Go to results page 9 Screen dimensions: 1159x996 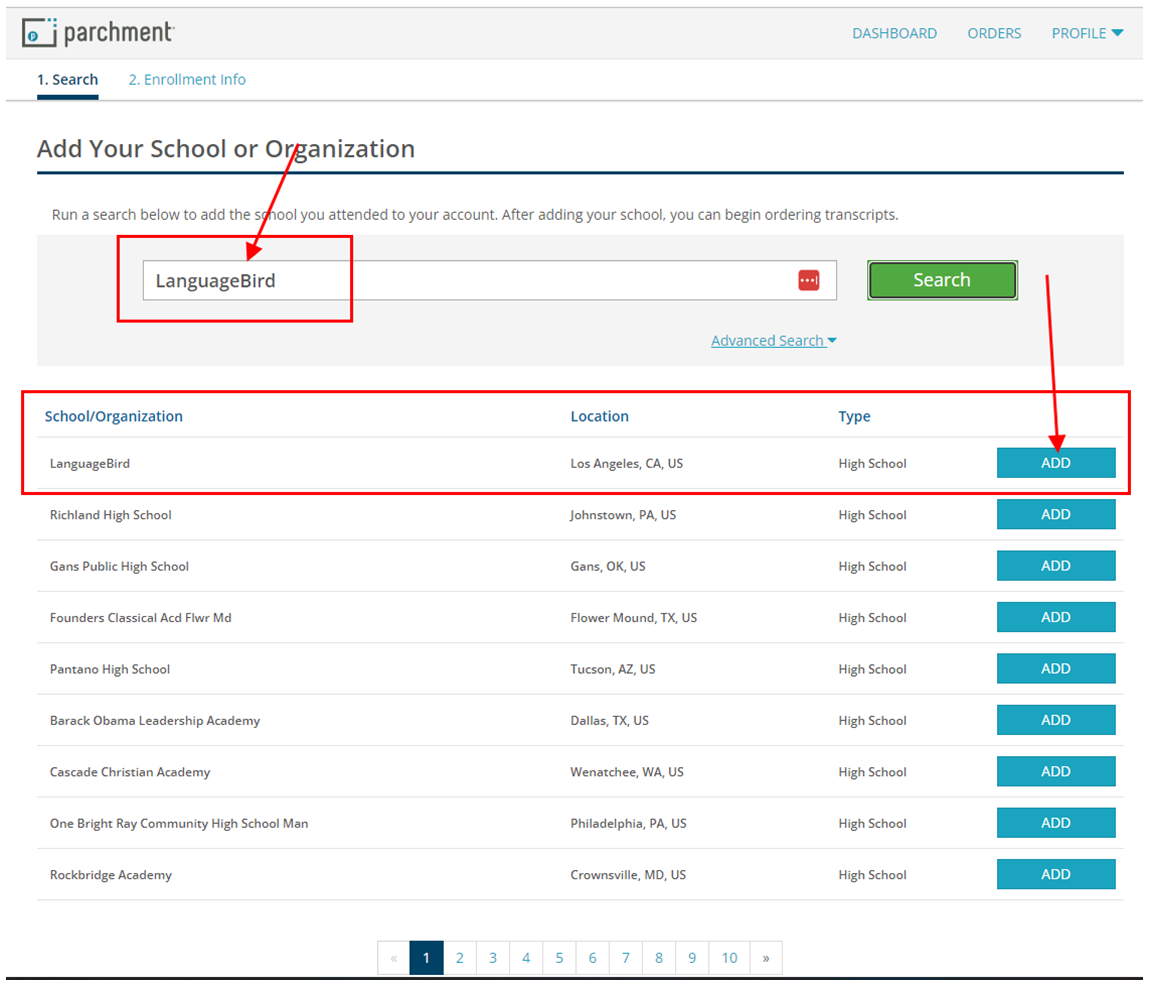coord(693,958)
